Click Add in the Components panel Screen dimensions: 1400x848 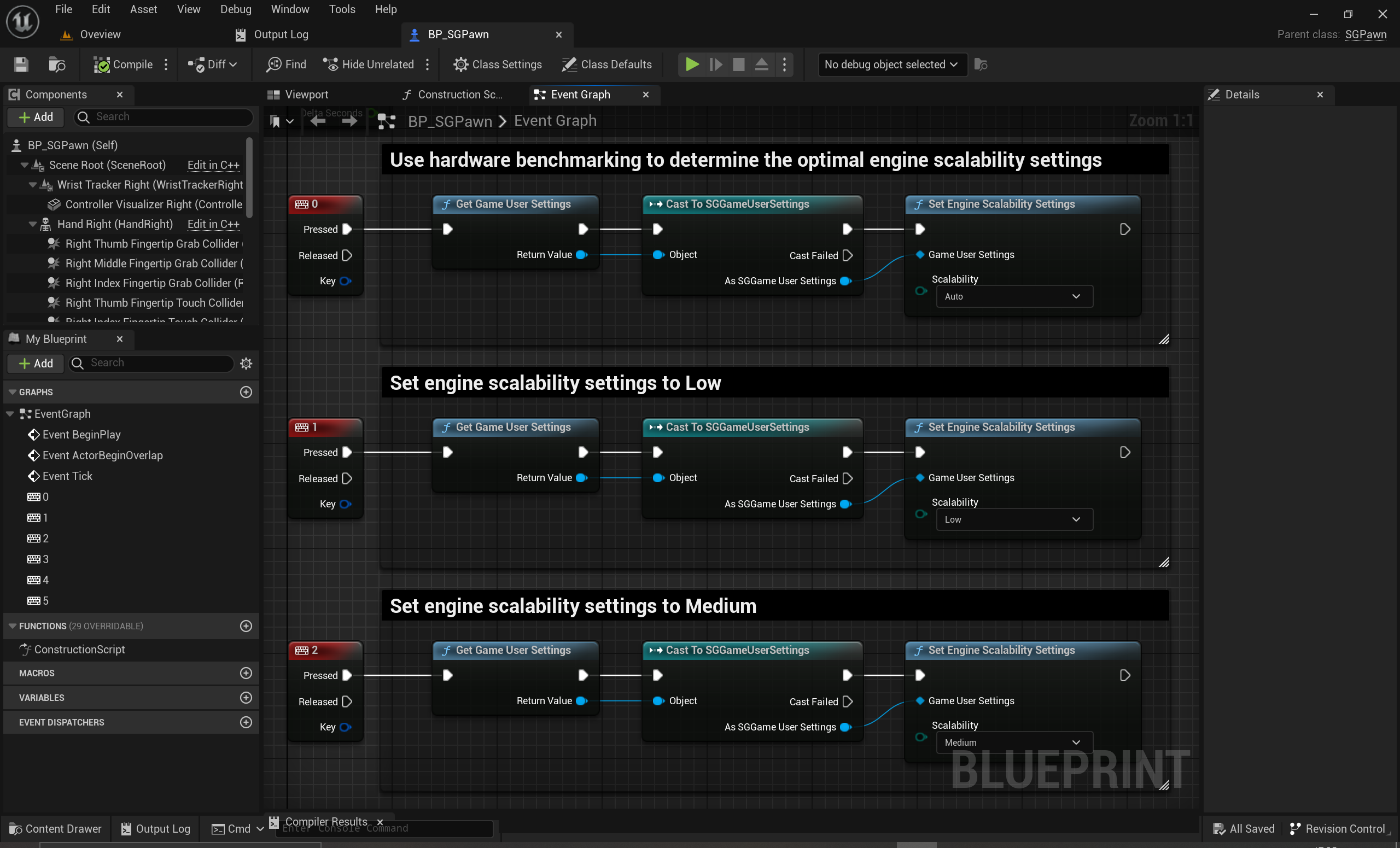35,117
